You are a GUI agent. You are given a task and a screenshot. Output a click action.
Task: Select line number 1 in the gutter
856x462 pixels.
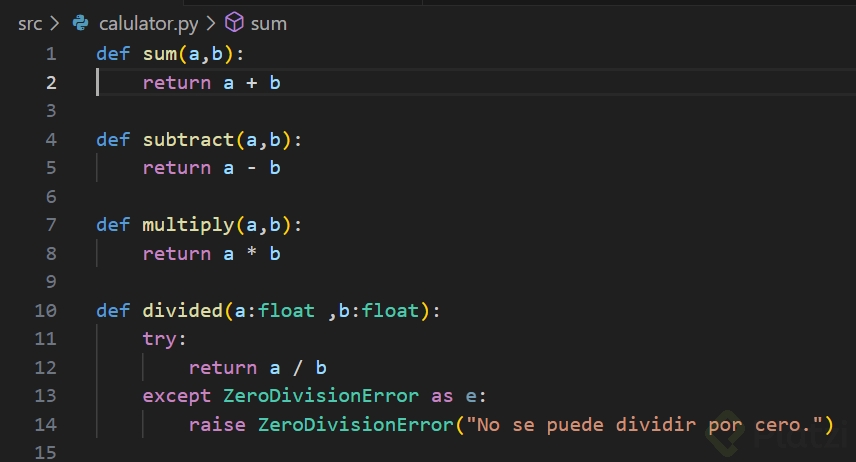(51, 54)
